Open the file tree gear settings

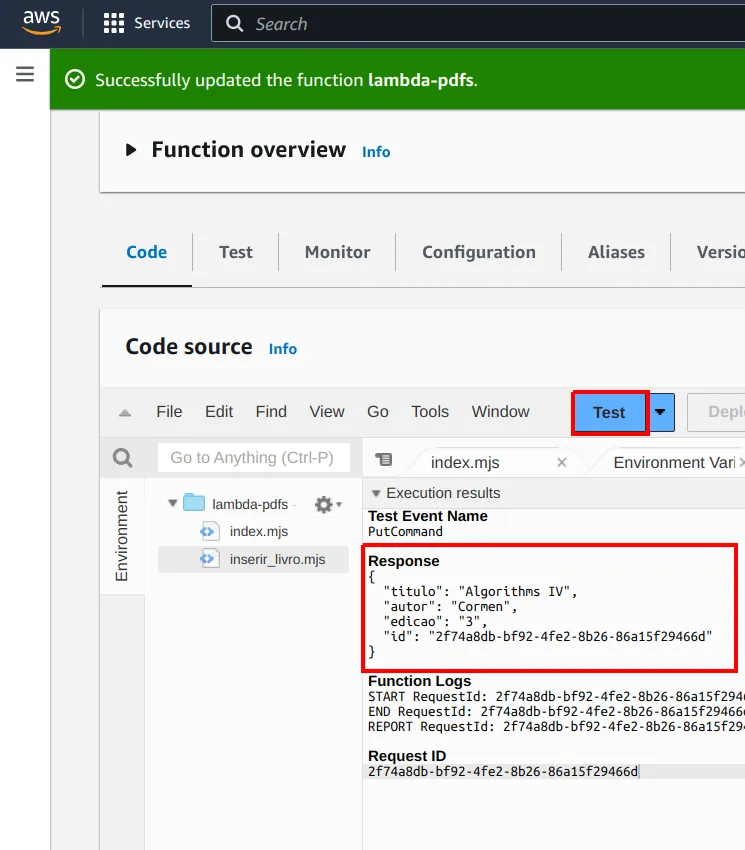pos(327,504)
